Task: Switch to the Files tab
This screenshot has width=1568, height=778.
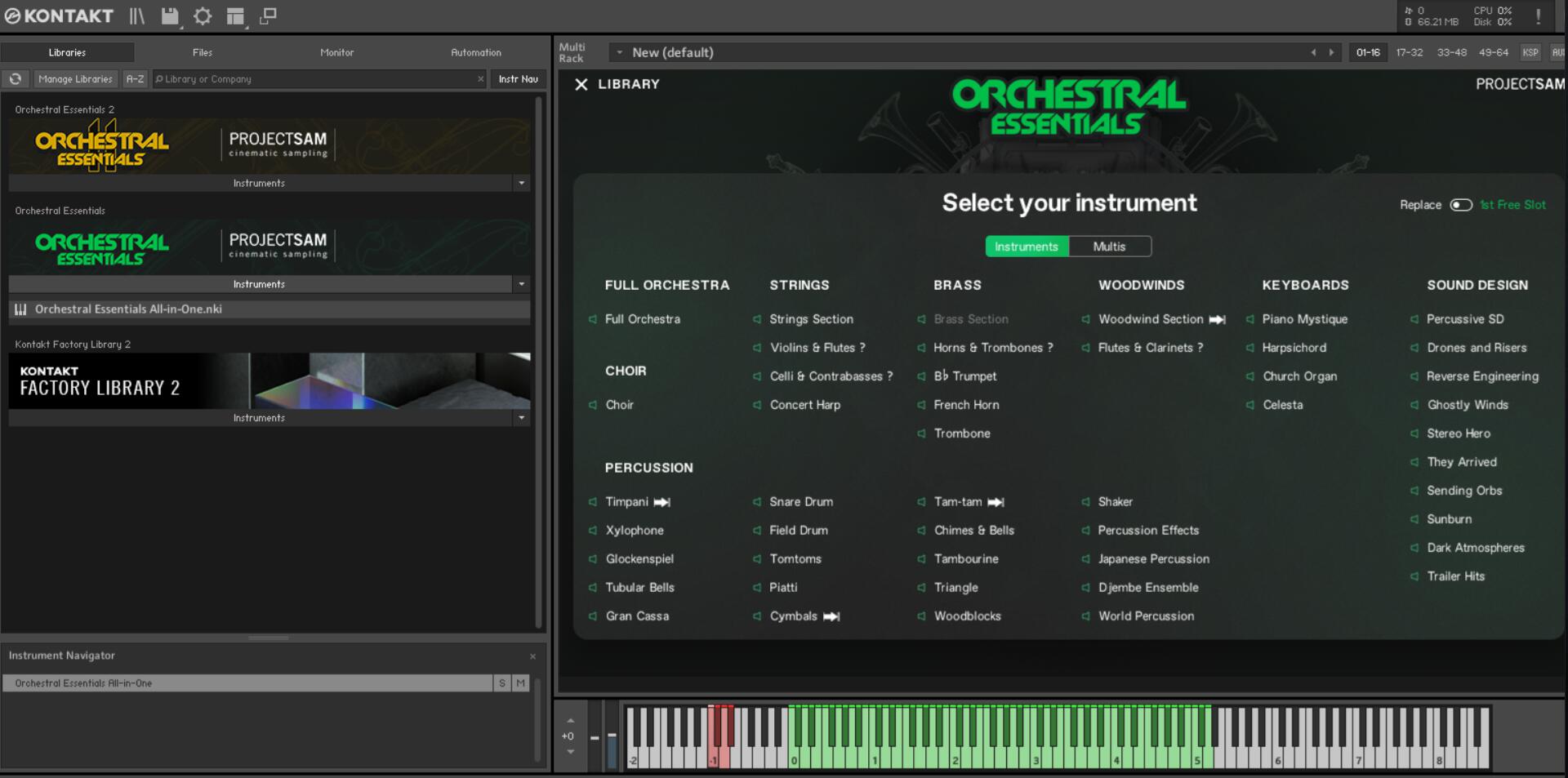Action: point(203,52)
